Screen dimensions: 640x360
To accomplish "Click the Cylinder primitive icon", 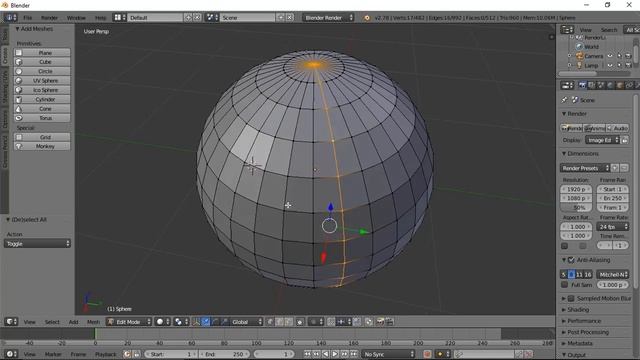I will [x=19, y=100].
